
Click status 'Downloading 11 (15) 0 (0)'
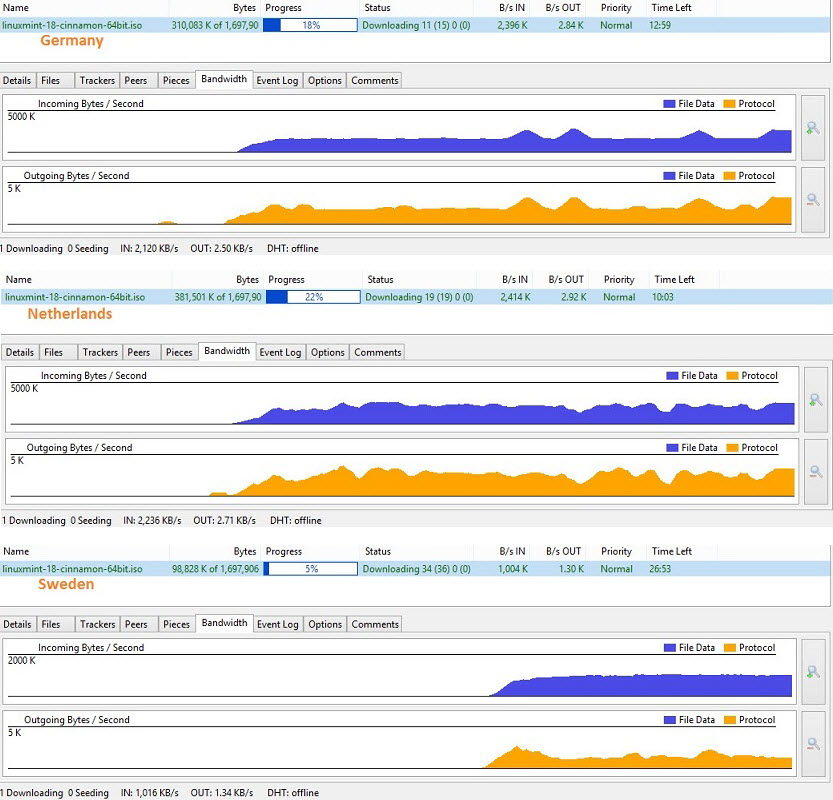416,25
